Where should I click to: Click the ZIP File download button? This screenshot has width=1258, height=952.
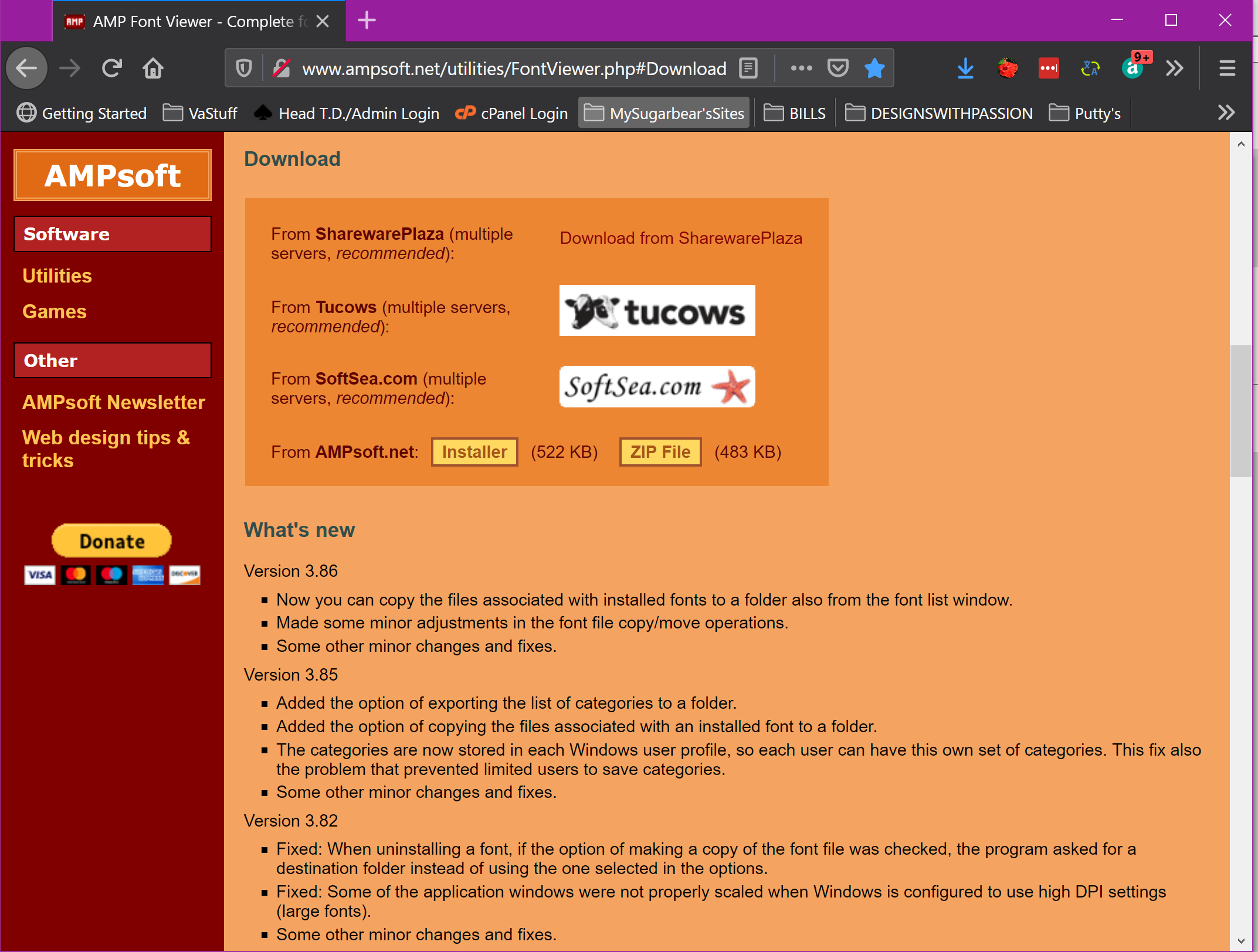[x=660, y=452]
